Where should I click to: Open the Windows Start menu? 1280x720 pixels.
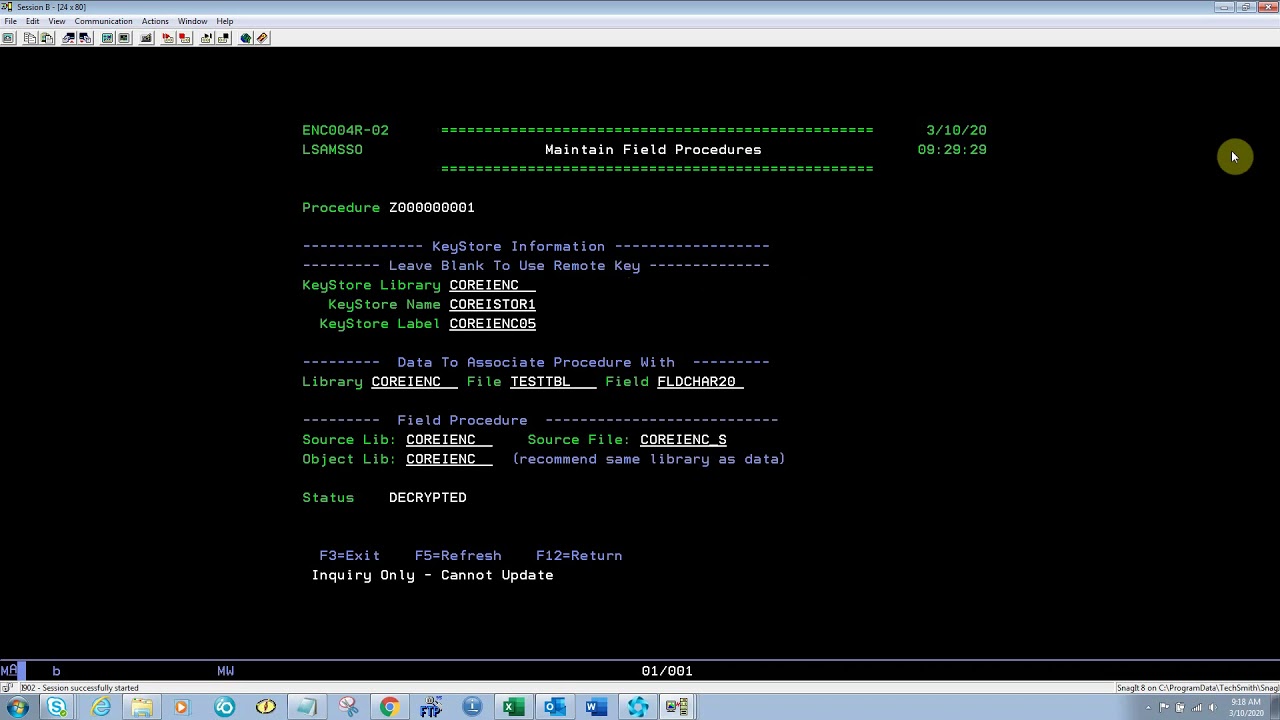tap(17, 708)
